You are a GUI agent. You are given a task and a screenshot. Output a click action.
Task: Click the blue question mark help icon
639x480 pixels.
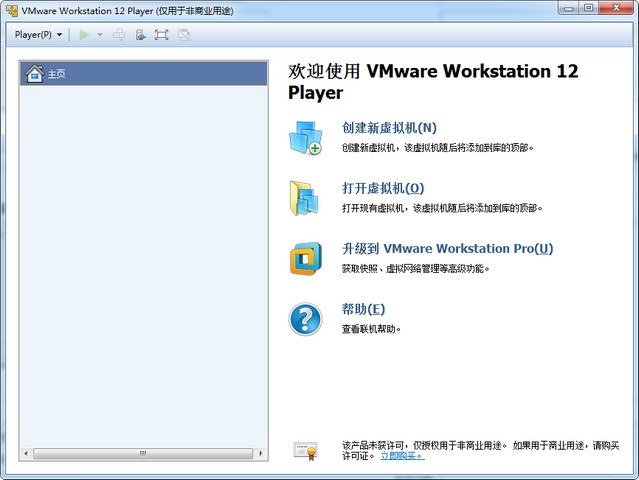[x=305, y=319]
